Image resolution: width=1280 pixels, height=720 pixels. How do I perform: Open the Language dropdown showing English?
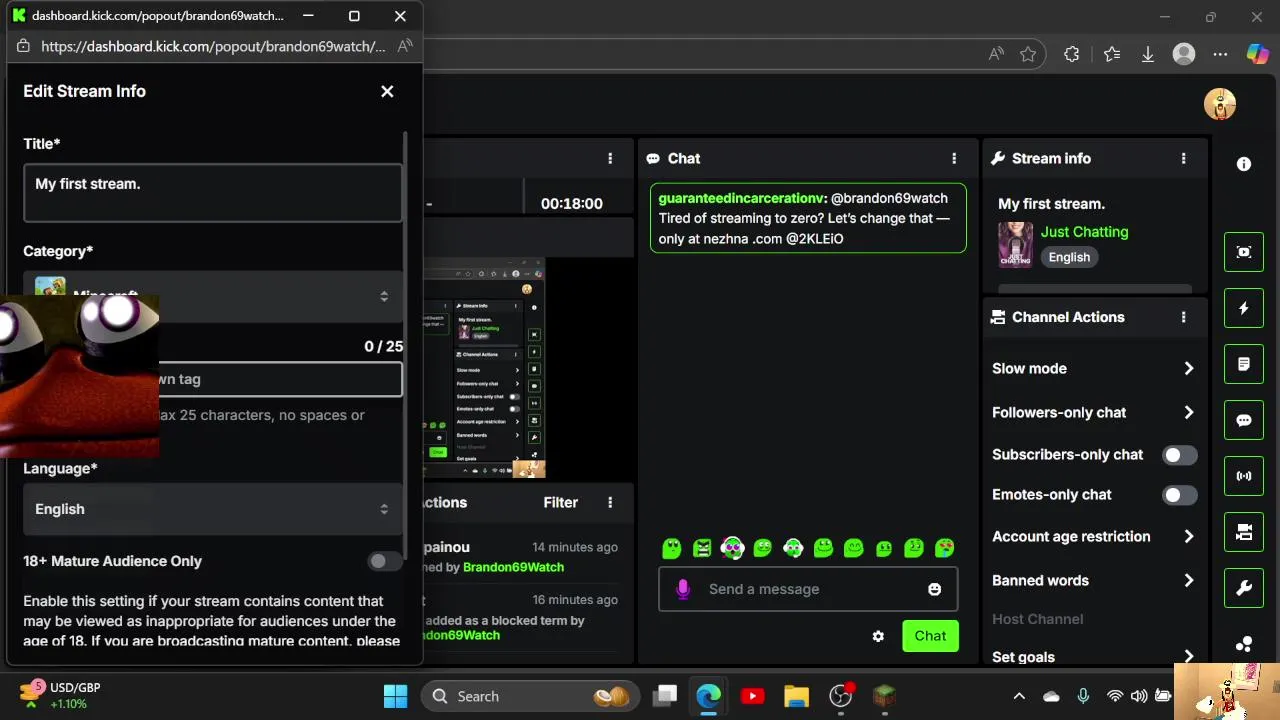(213, 509)
